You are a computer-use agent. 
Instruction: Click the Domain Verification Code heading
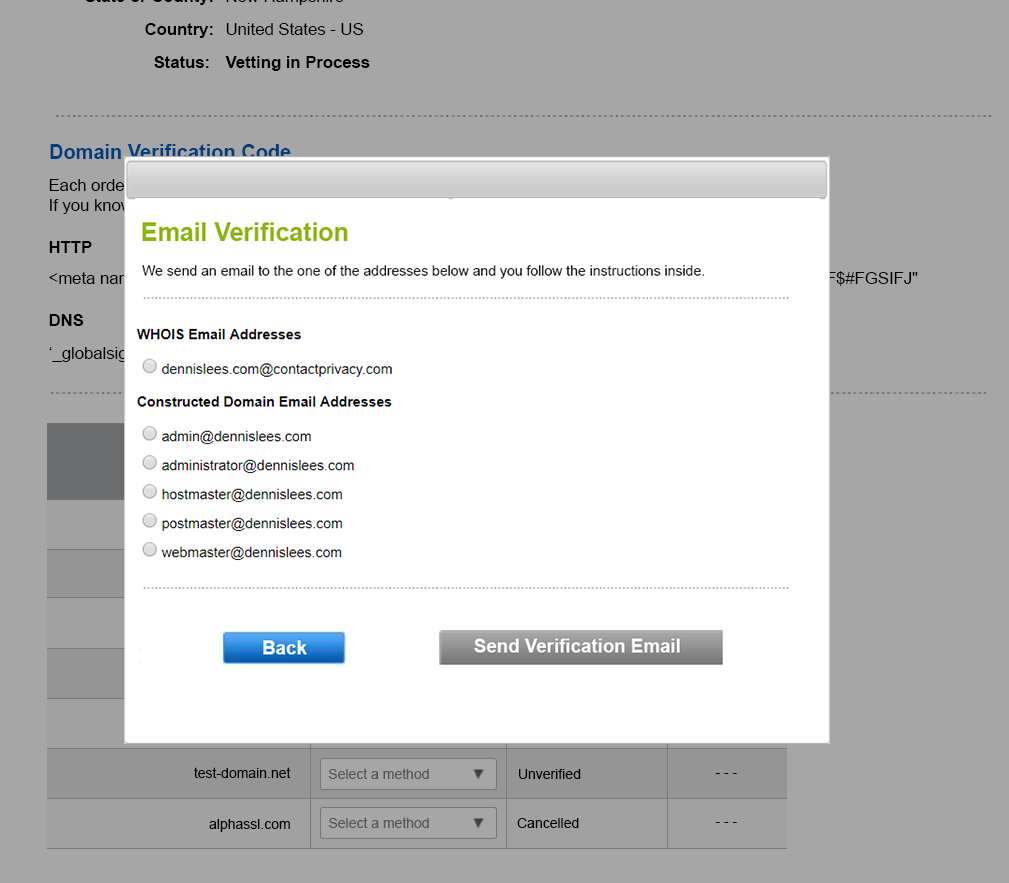pyautogui.click(x=170, y=152)
